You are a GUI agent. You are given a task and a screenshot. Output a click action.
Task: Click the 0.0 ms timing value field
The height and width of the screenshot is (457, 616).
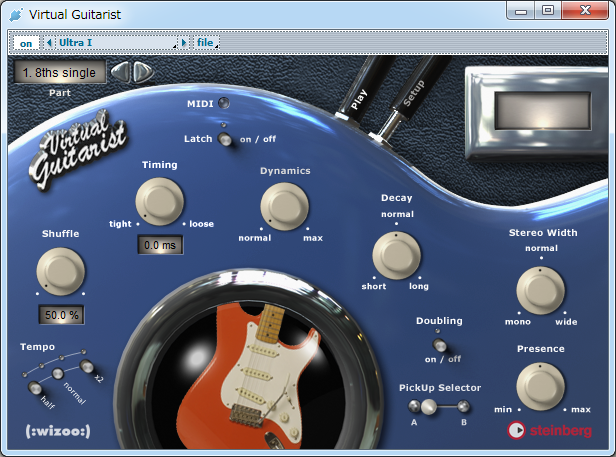(160, 245)
